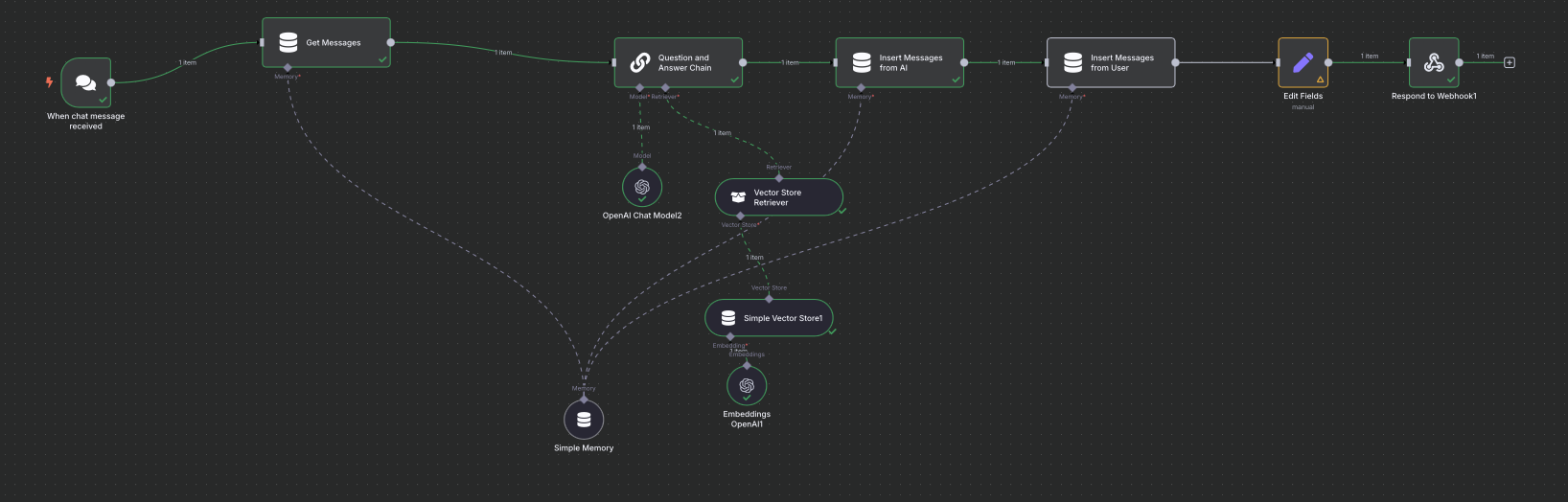Click the top Vector Store connector on Simple Vector Store1
Image resolution: width=1568 pixels, height=502 pixels.
tap(769, 299)
